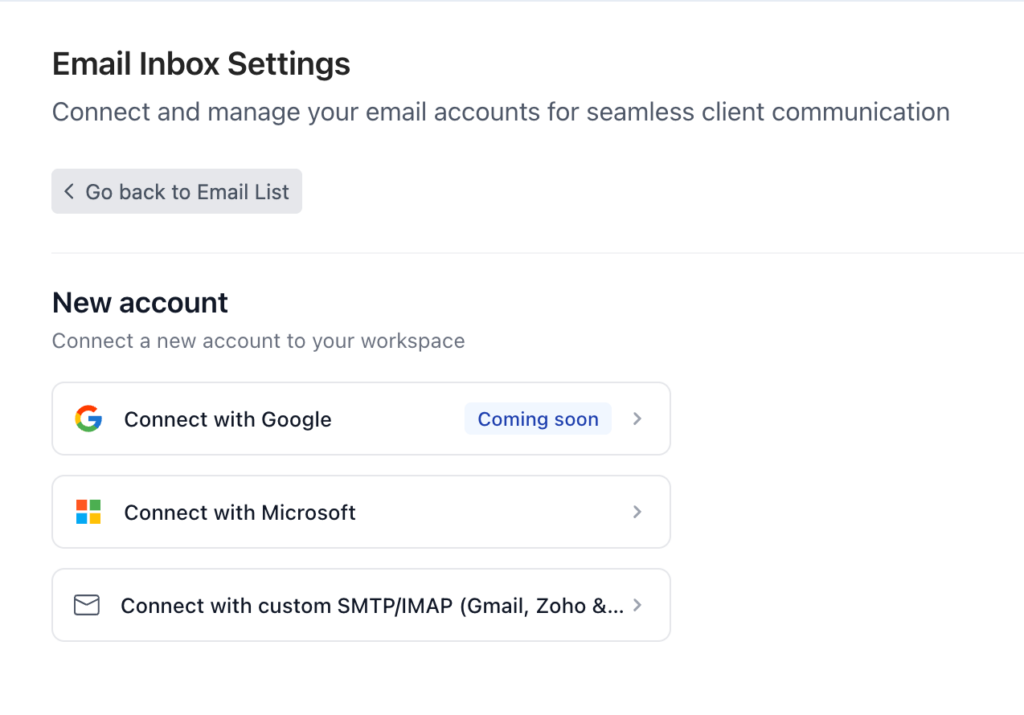Open the Connect with Microsoft option

tap(360, 512)
